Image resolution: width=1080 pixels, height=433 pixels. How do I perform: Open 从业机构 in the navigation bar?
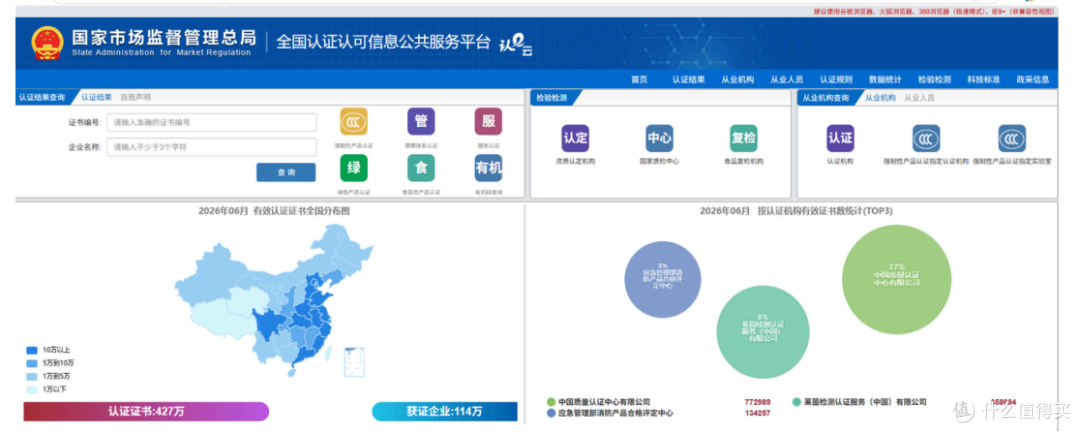tap(737, 80)
